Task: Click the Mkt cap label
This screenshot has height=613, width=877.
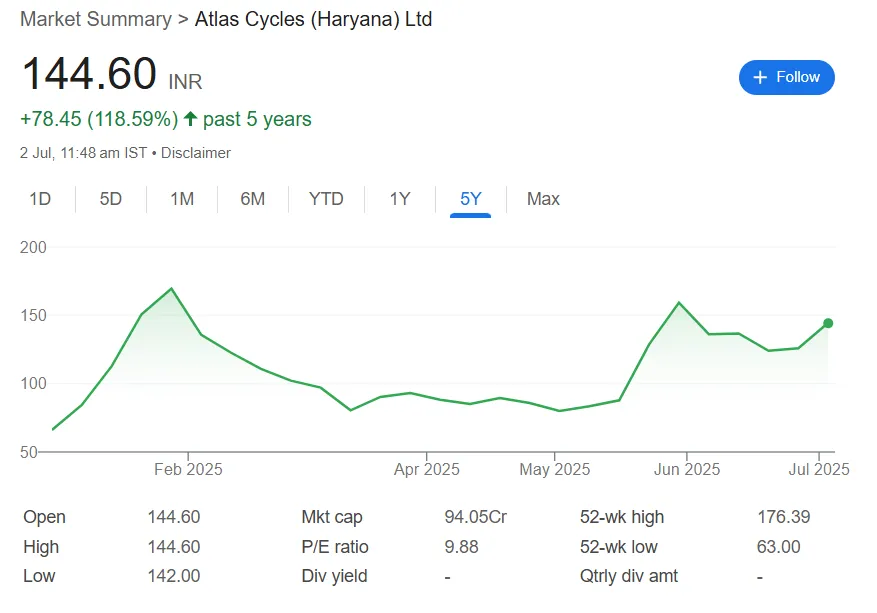Action: 332,517
